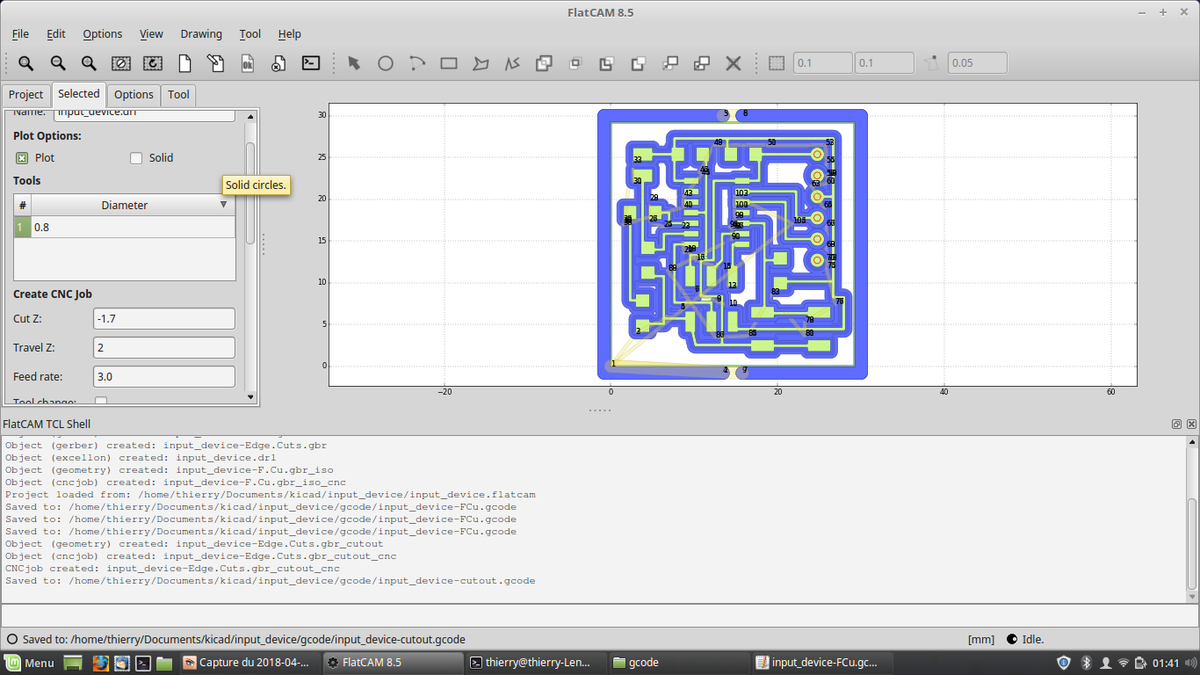The image size is (1200, 675).
Task: Enable the Solid checkbox
Action: click(x=137, y=158)
